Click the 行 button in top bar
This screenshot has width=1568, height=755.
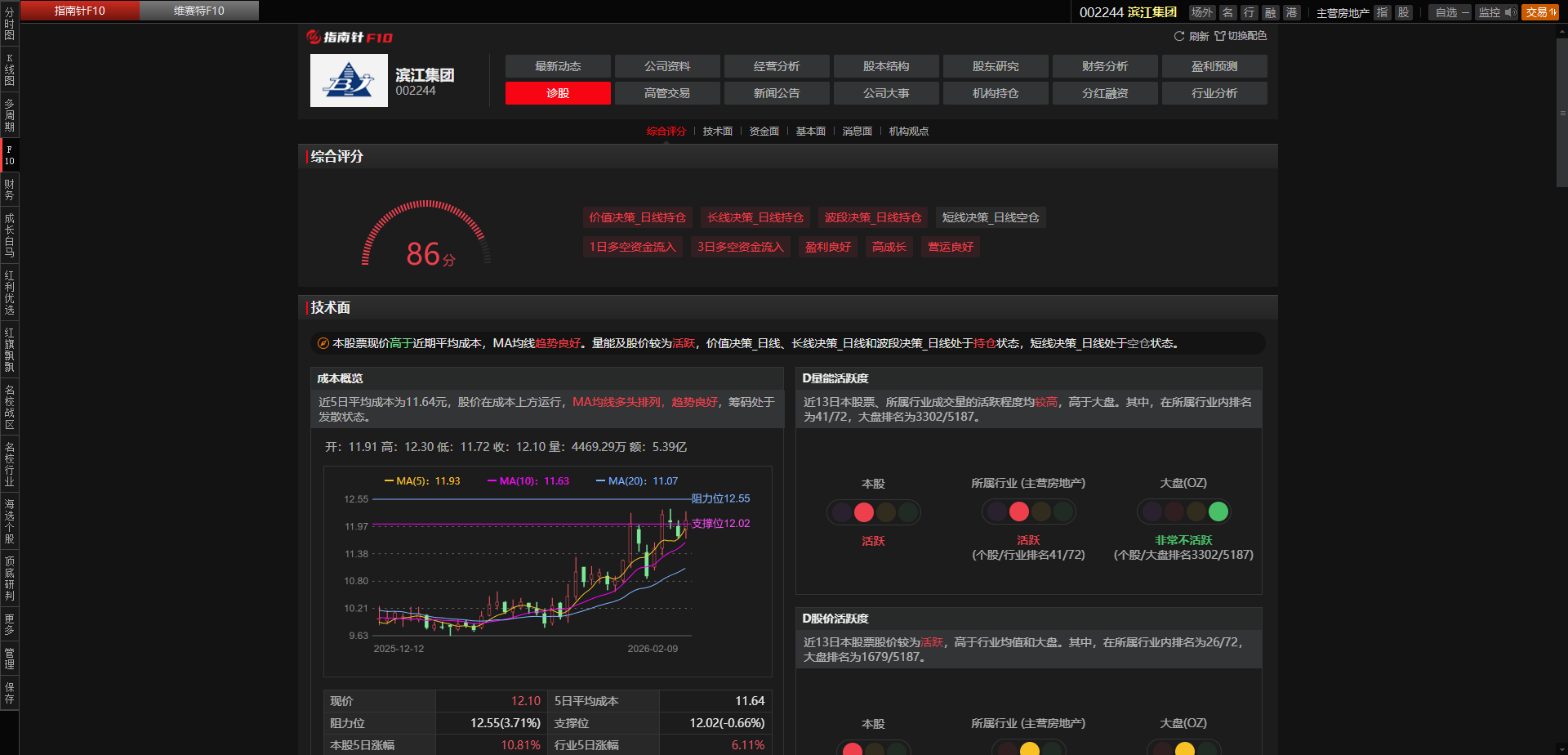[x=1249, y=12]
